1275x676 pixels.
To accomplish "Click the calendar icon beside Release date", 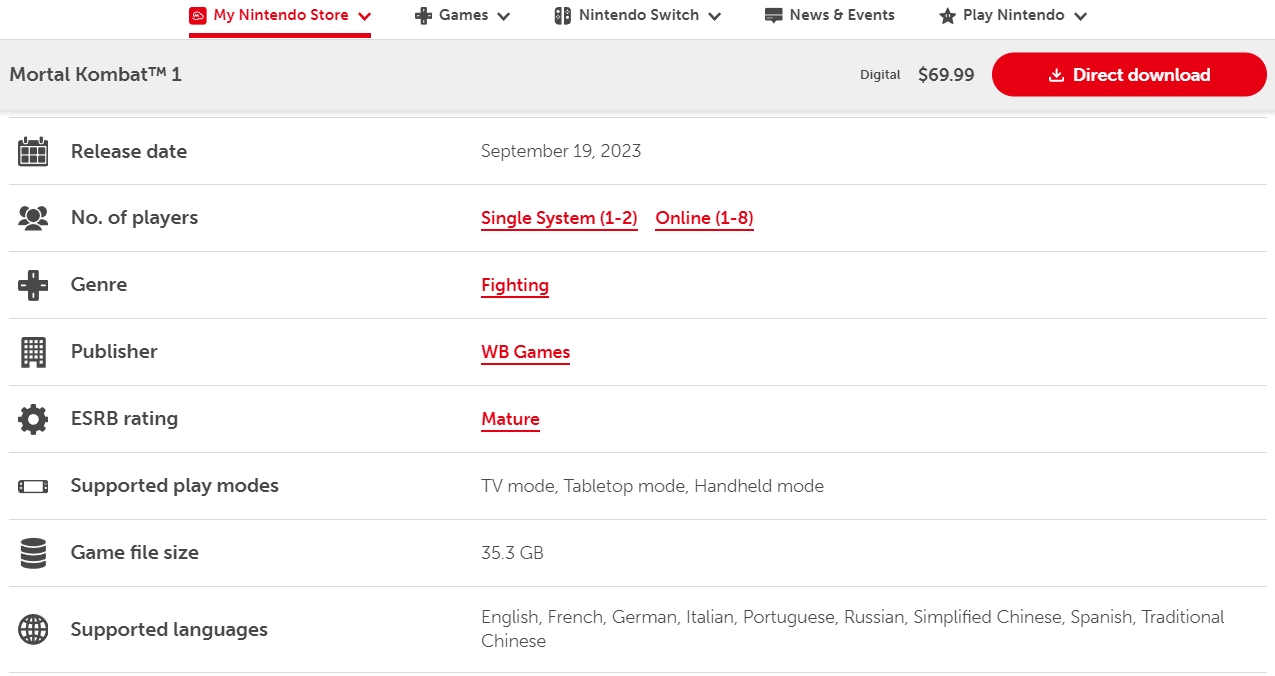I will coord(33,152).
